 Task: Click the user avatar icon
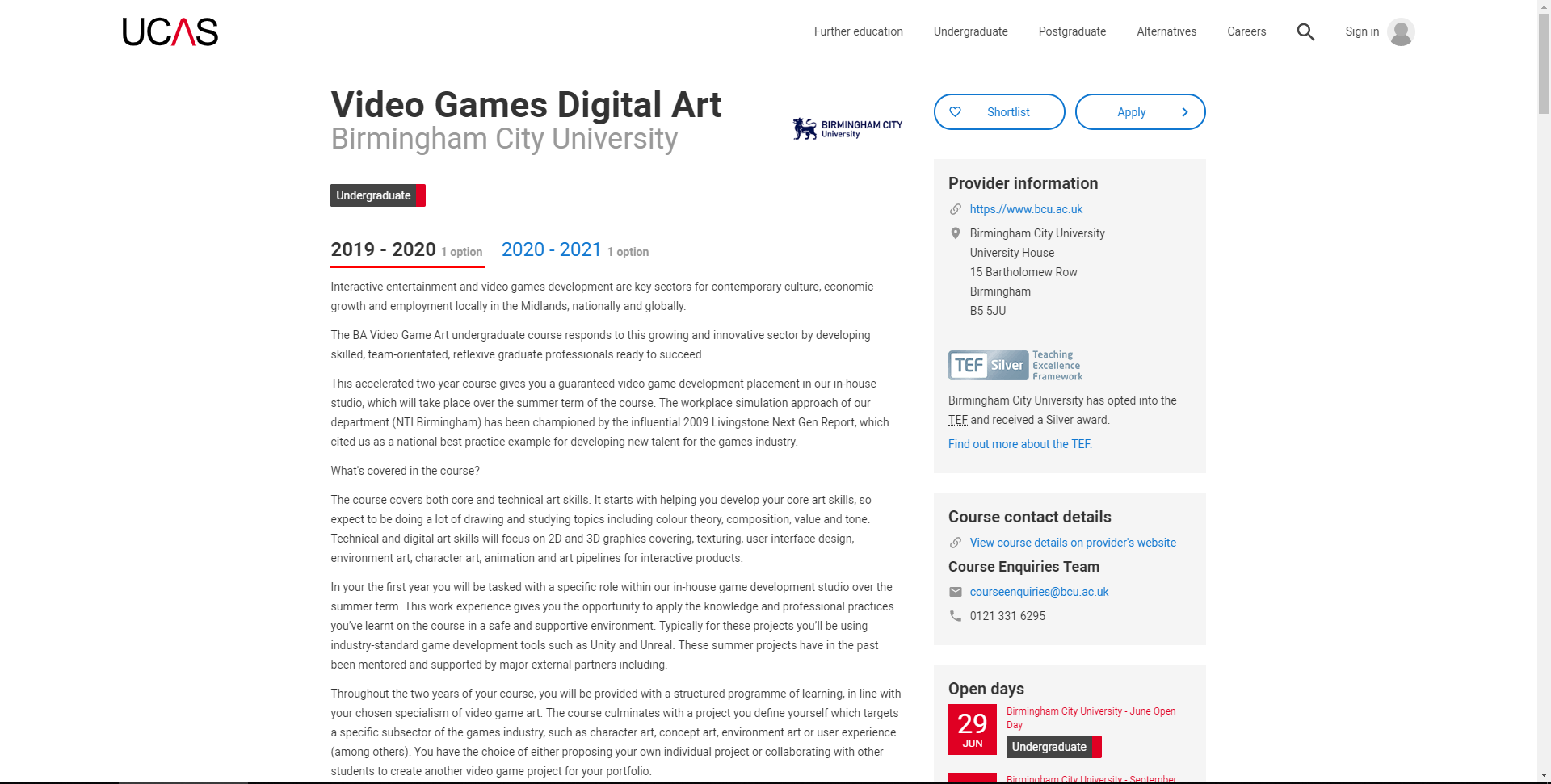(1401, 32)
